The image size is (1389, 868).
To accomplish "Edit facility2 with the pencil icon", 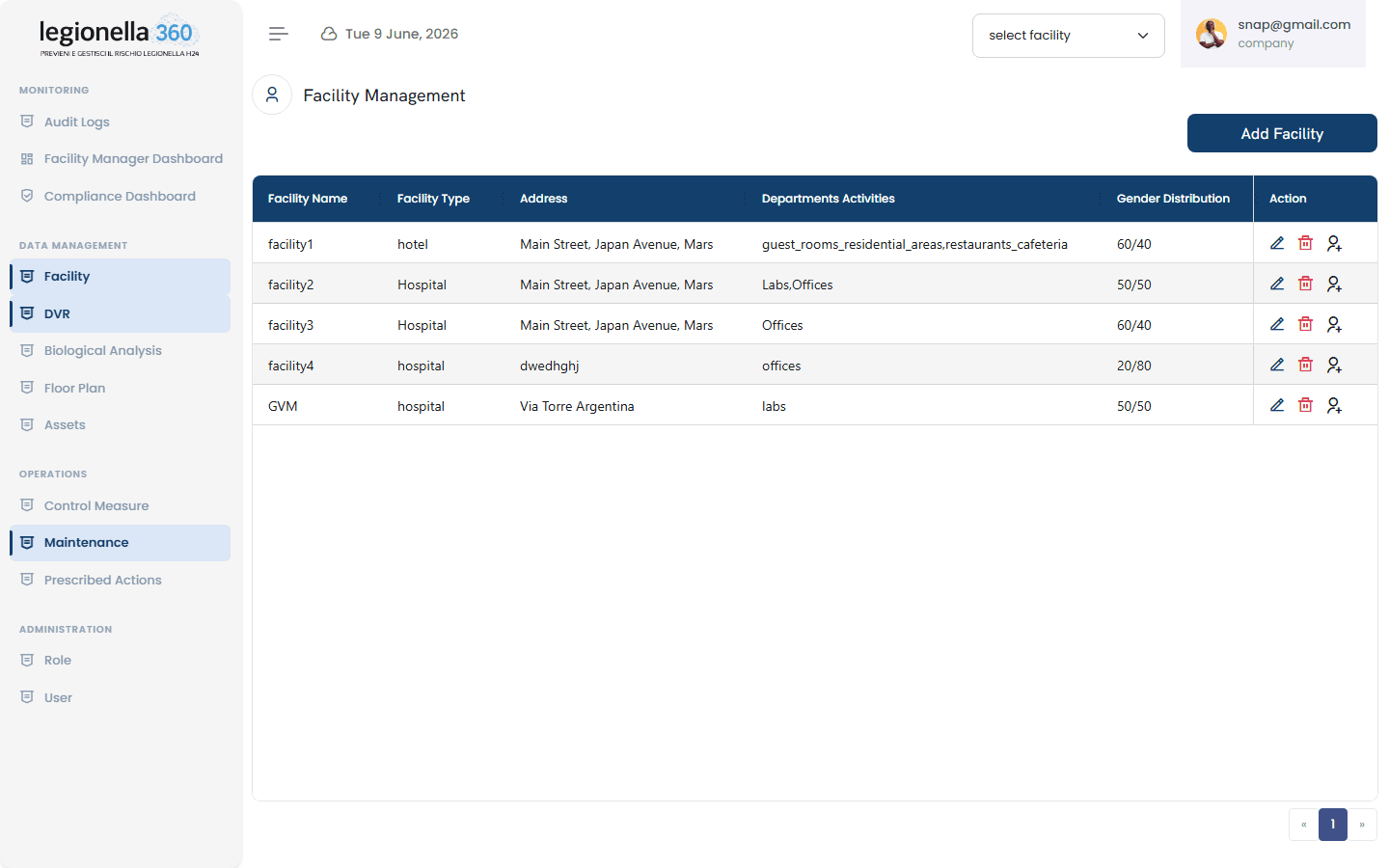I will (1277, 284).
